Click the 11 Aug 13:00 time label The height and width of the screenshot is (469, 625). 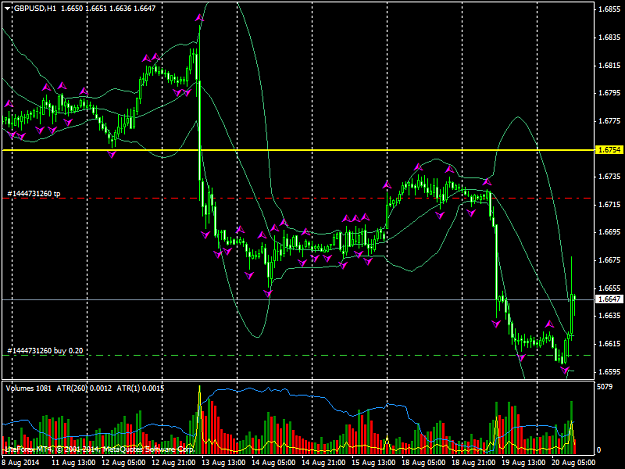click(73, 463)
